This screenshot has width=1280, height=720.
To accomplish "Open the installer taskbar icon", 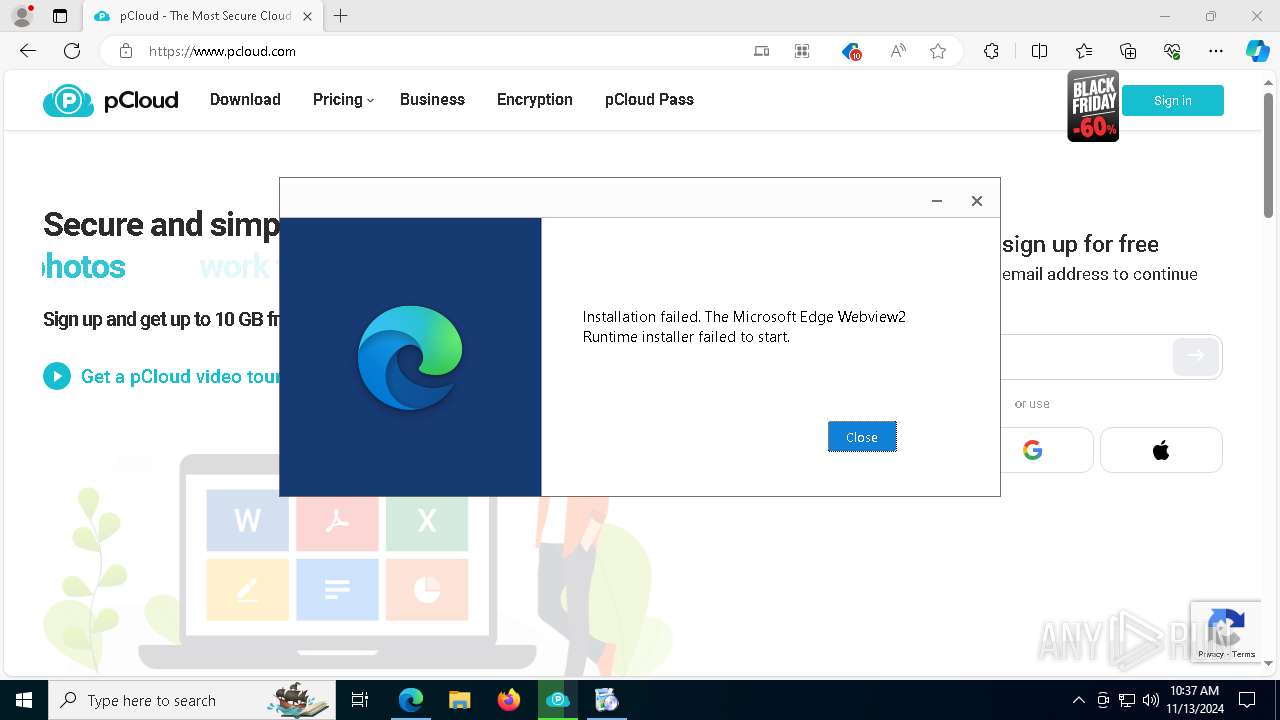I will point(607,700).
